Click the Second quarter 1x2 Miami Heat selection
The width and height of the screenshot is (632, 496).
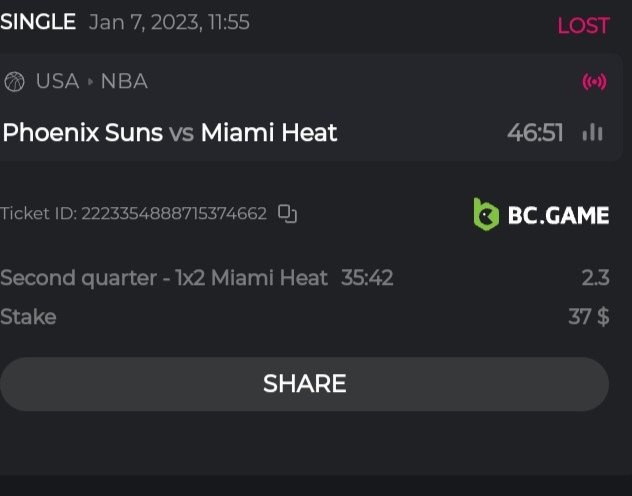click(164, 278)
